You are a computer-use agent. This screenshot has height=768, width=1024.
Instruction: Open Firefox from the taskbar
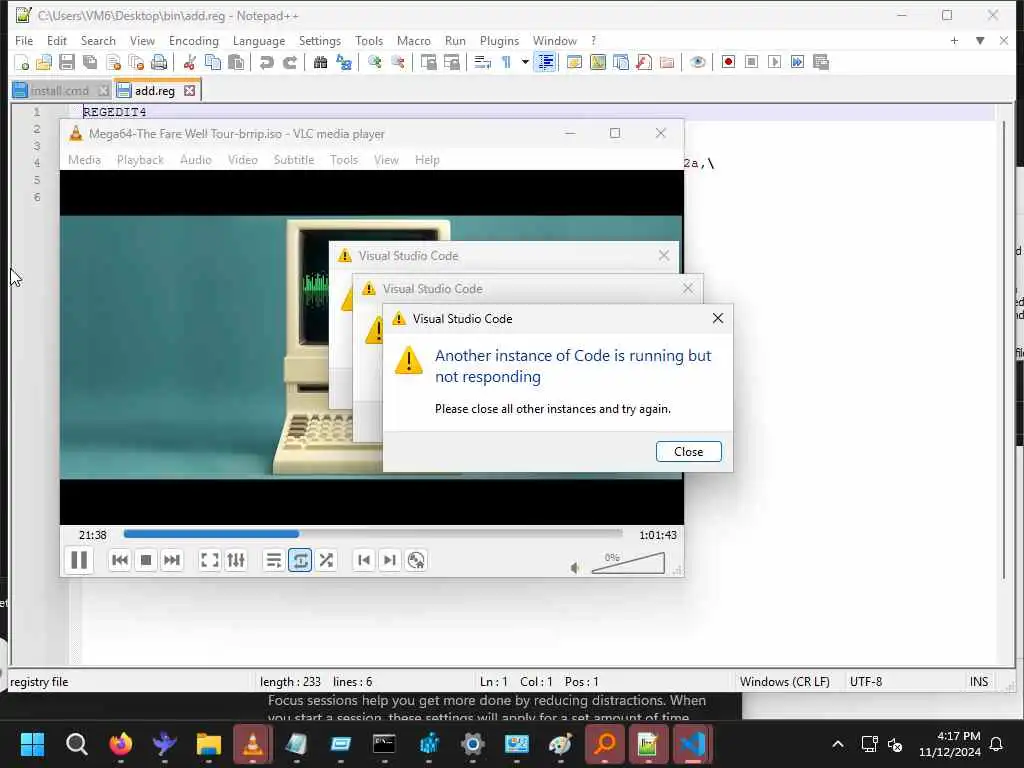point(120,744)
